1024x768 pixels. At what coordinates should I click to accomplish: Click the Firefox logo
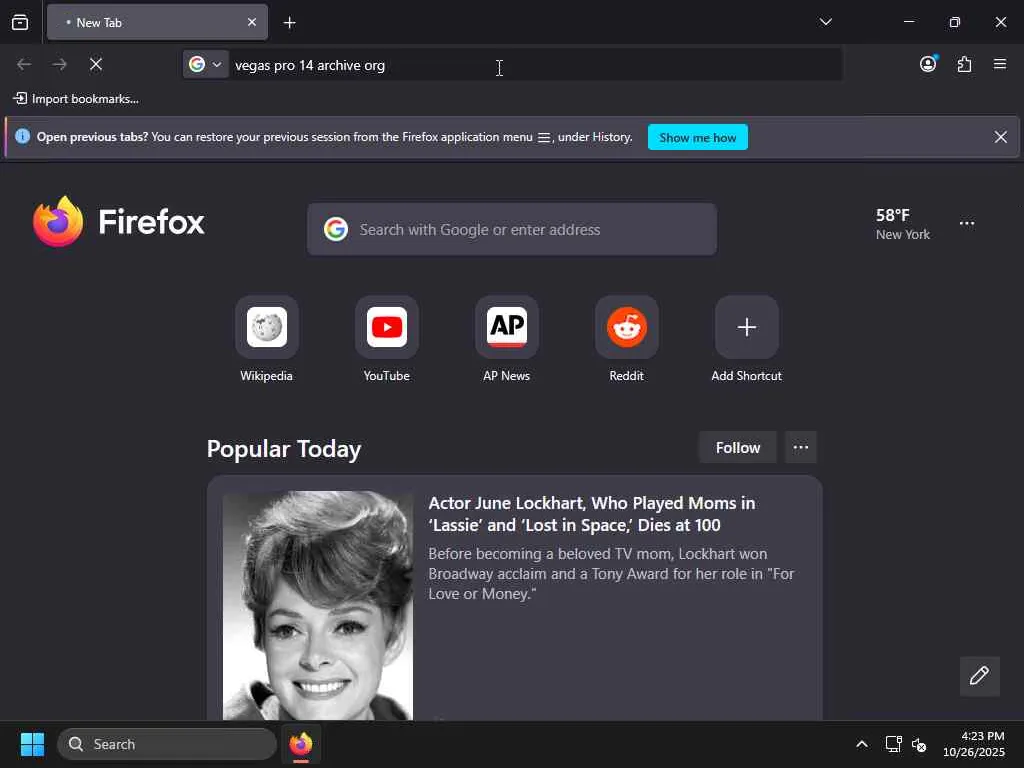tap(119, 222)
